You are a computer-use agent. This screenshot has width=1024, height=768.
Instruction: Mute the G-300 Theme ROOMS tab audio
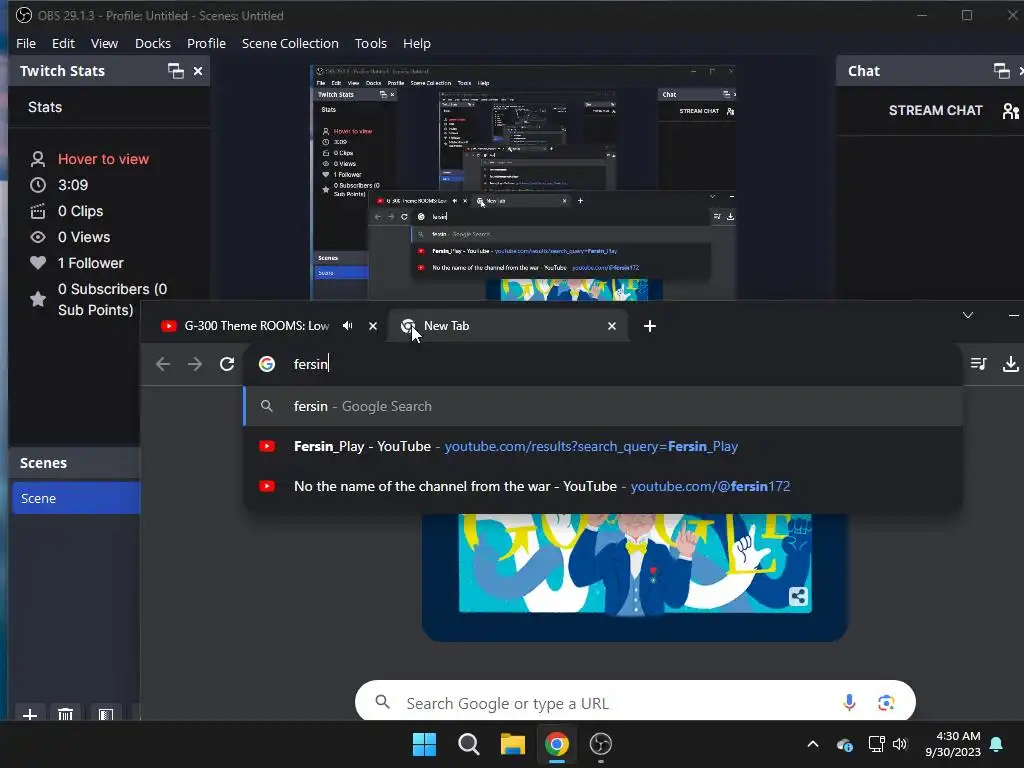click(347, 326)
